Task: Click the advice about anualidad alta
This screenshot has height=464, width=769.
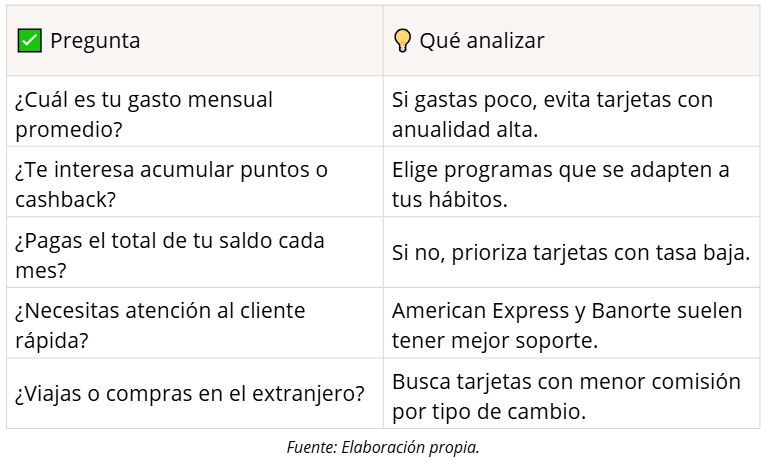Action: tap(552, 114)
